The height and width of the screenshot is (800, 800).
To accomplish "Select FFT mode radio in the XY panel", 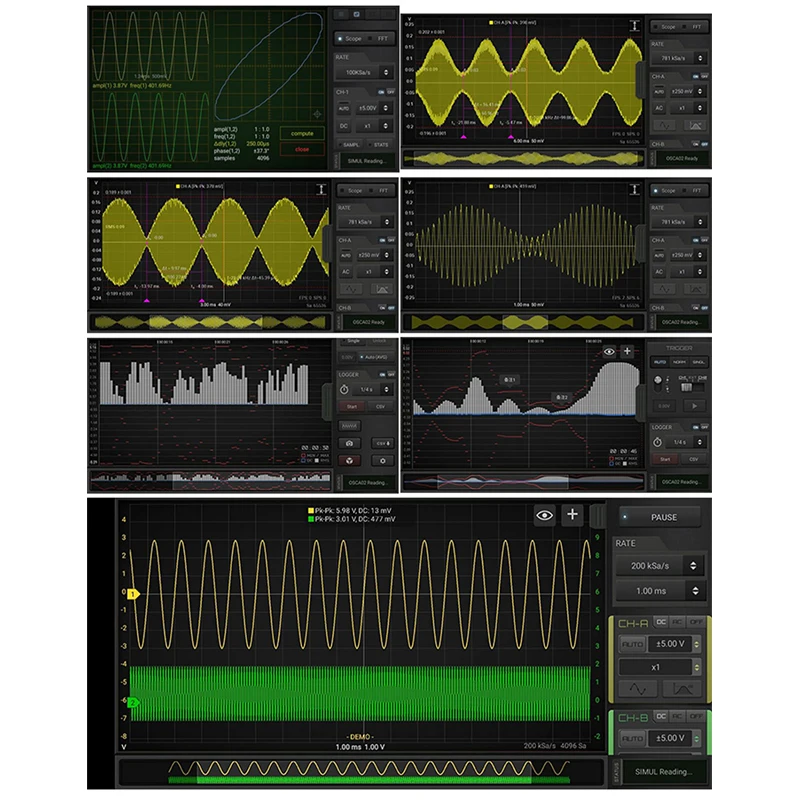I will [379, 39].
